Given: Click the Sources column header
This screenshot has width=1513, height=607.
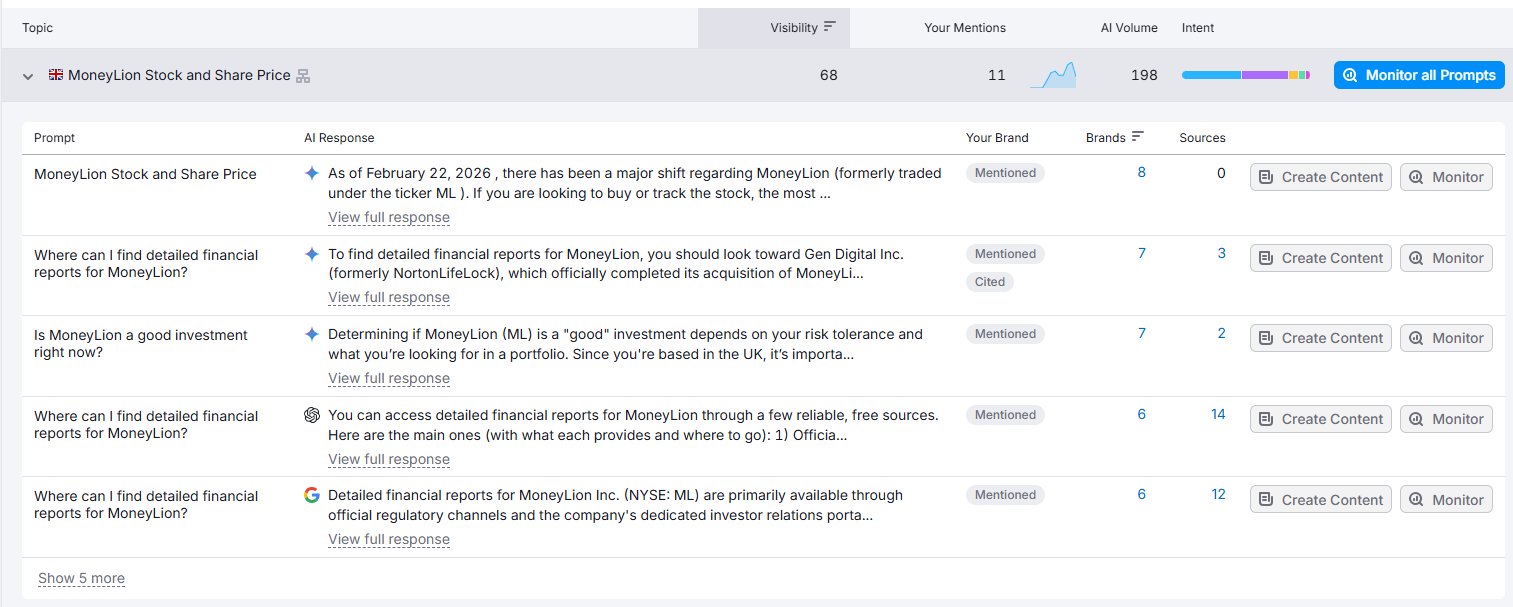Looking at the screenshot, I should [x=1202, y=138].
